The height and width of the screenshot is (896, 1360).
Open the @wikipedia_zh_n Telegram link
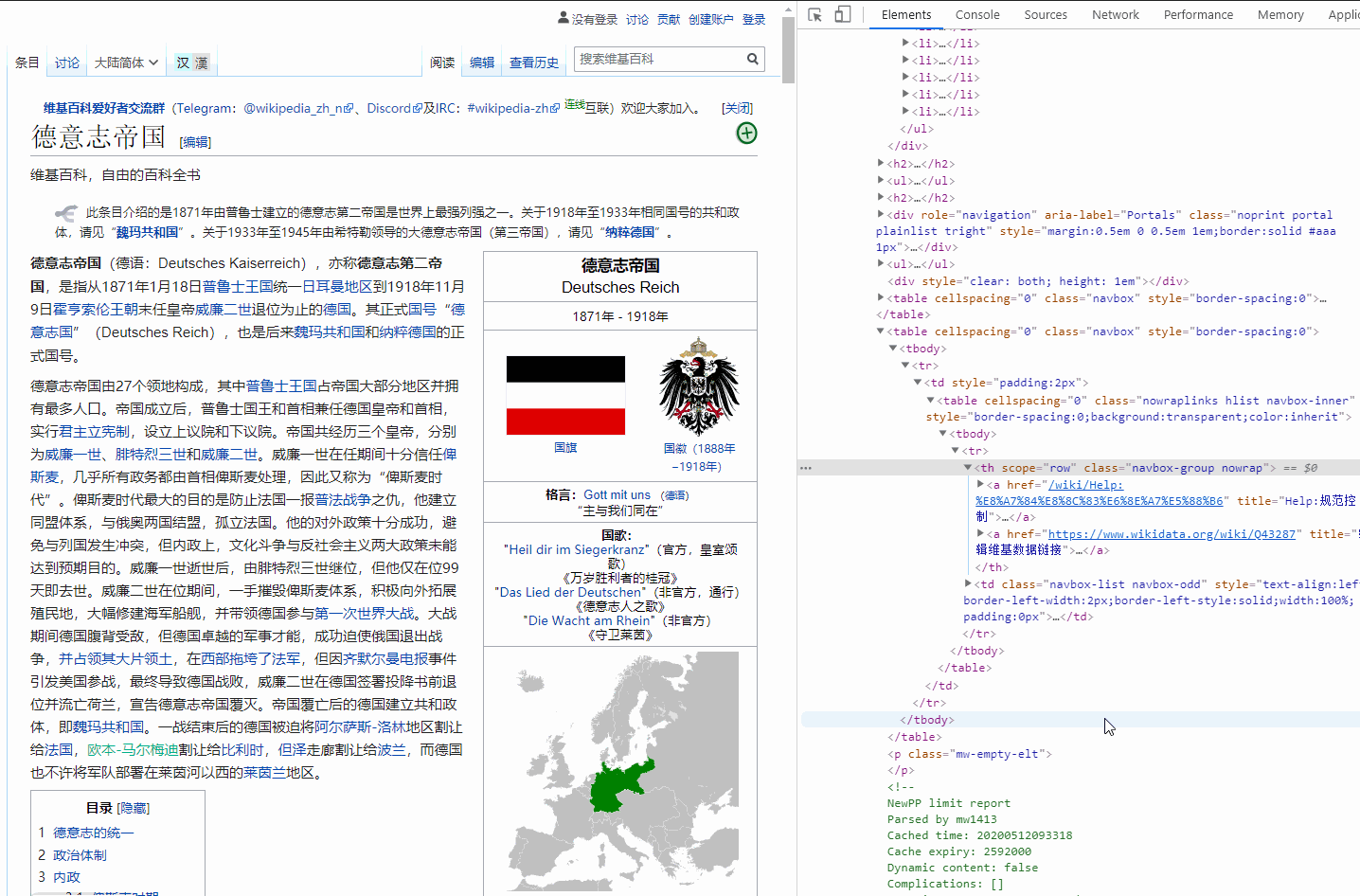tap(298, 108)
